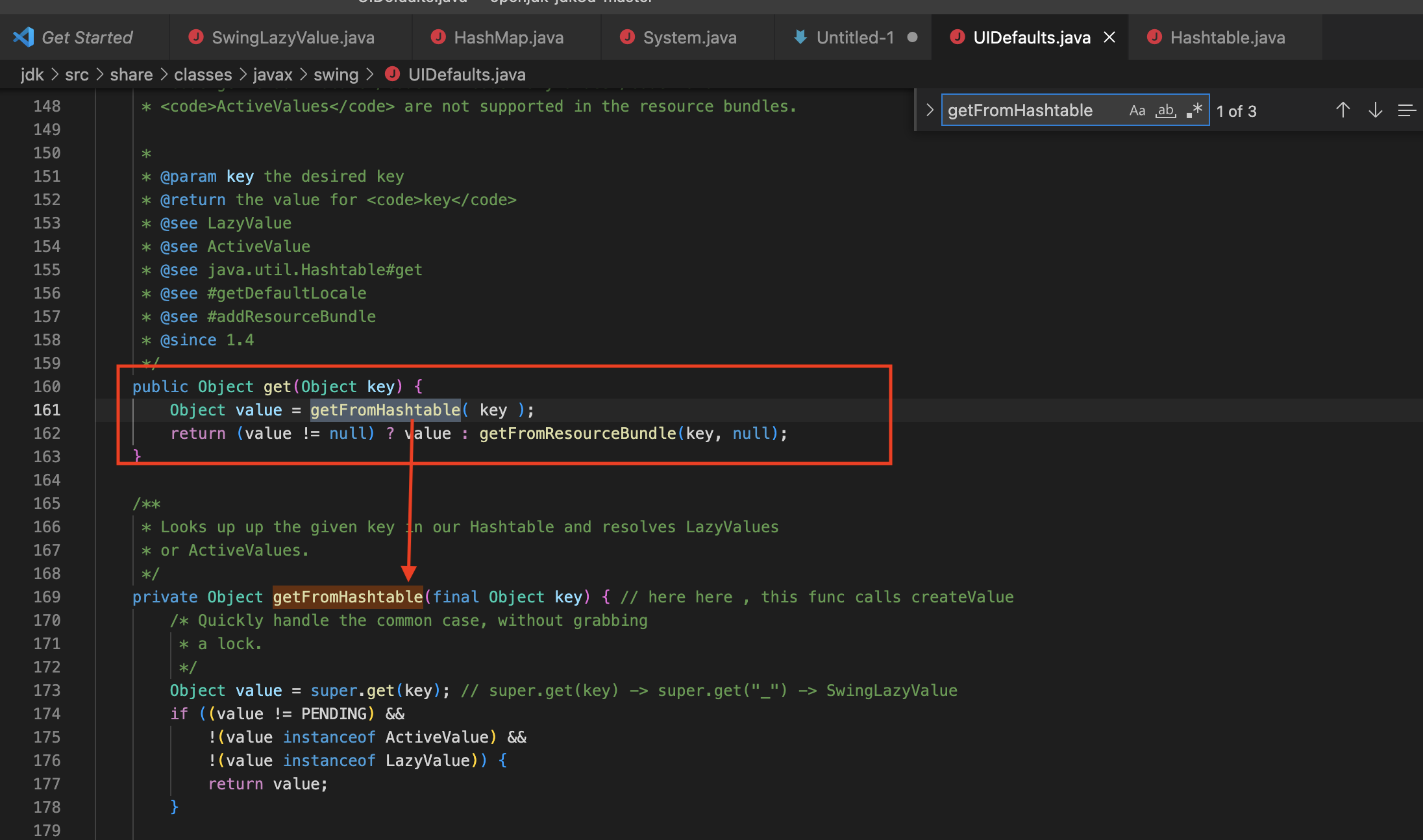Select the share breadcrumb segment
This screenshot has height=840, width=1423.
pos(131,75)
